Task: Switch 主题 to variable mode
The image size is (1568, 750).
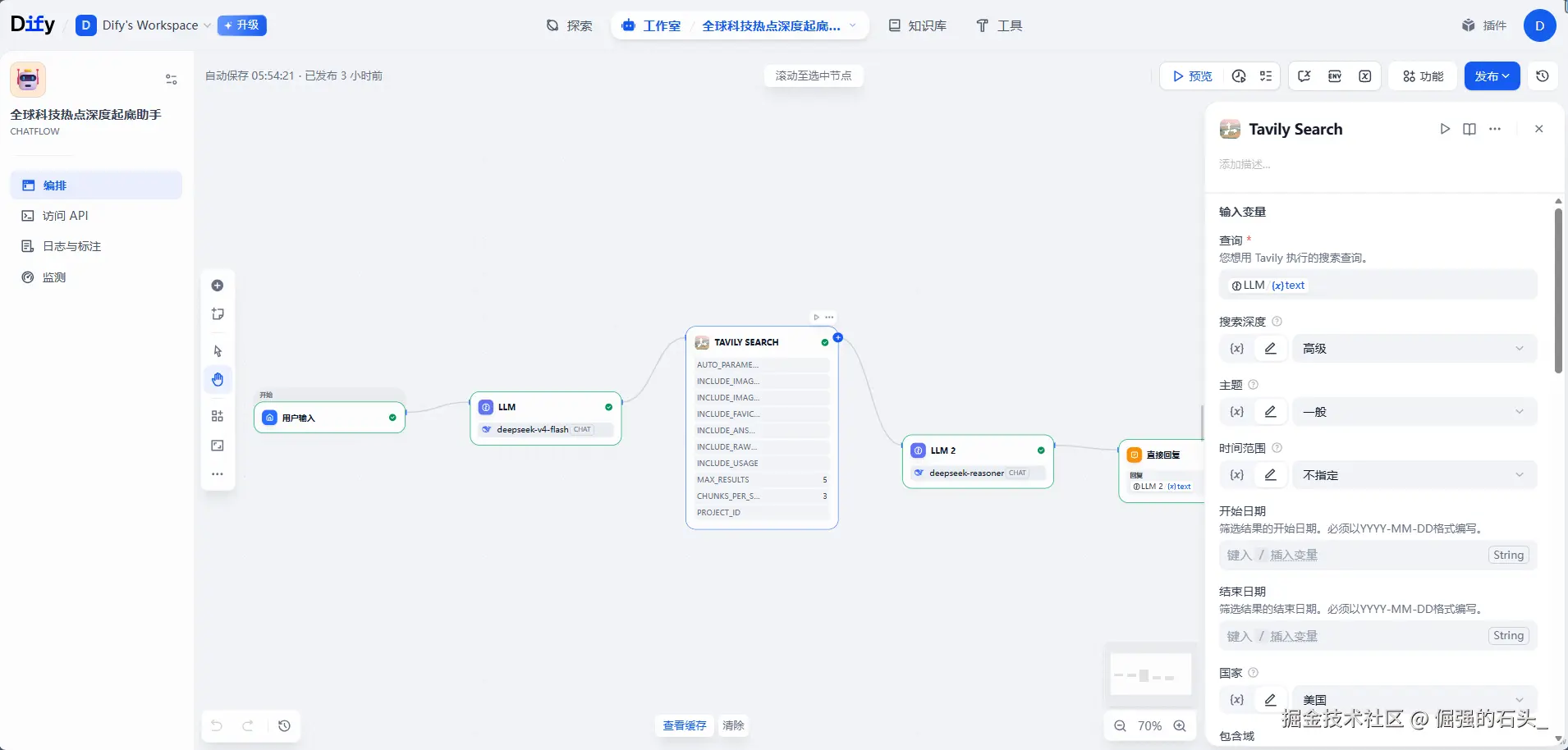Action: [x=1236, y=412]
